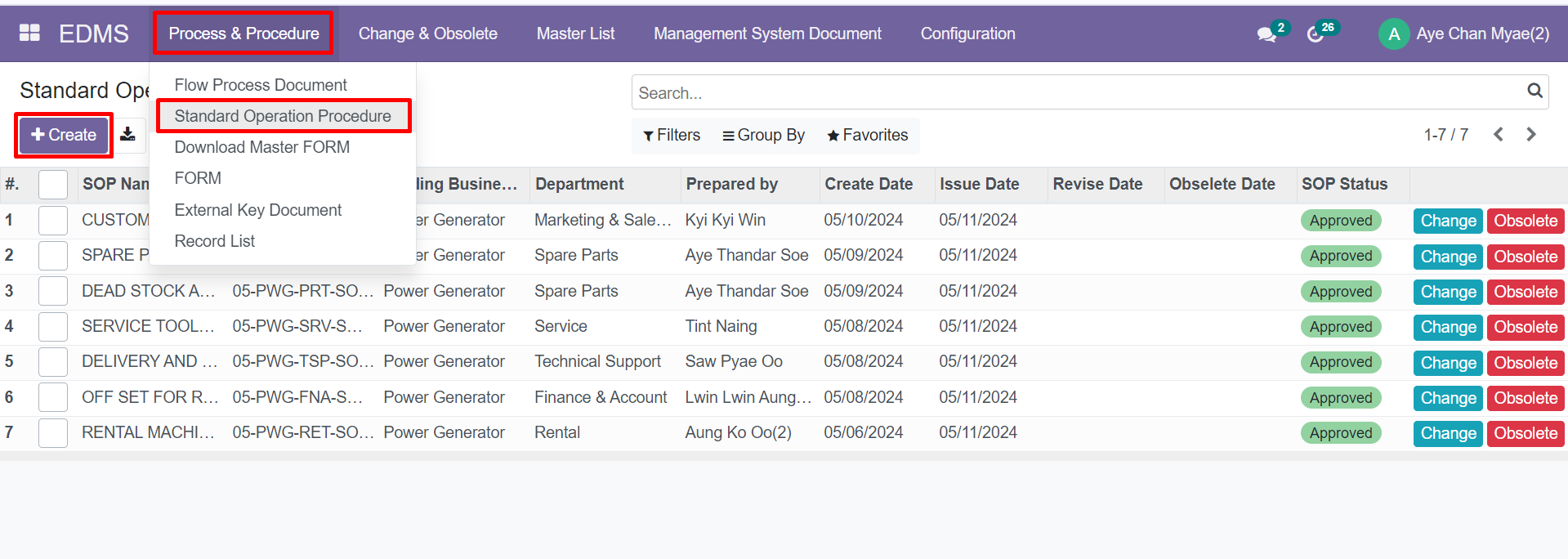The image size is (1568, 559).
Task: Click Change for the RENTAL MACHI row
Action: pos(1448,433)
